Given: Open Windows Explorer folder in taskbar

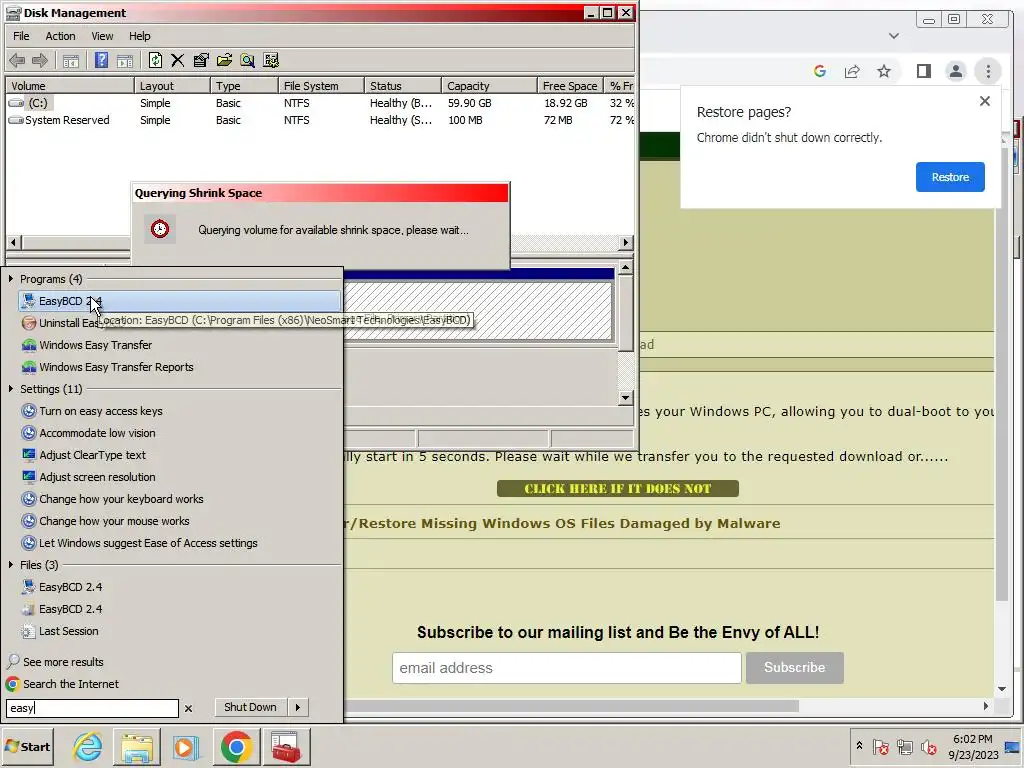Looking at the screenshot, I should point(136,746).
